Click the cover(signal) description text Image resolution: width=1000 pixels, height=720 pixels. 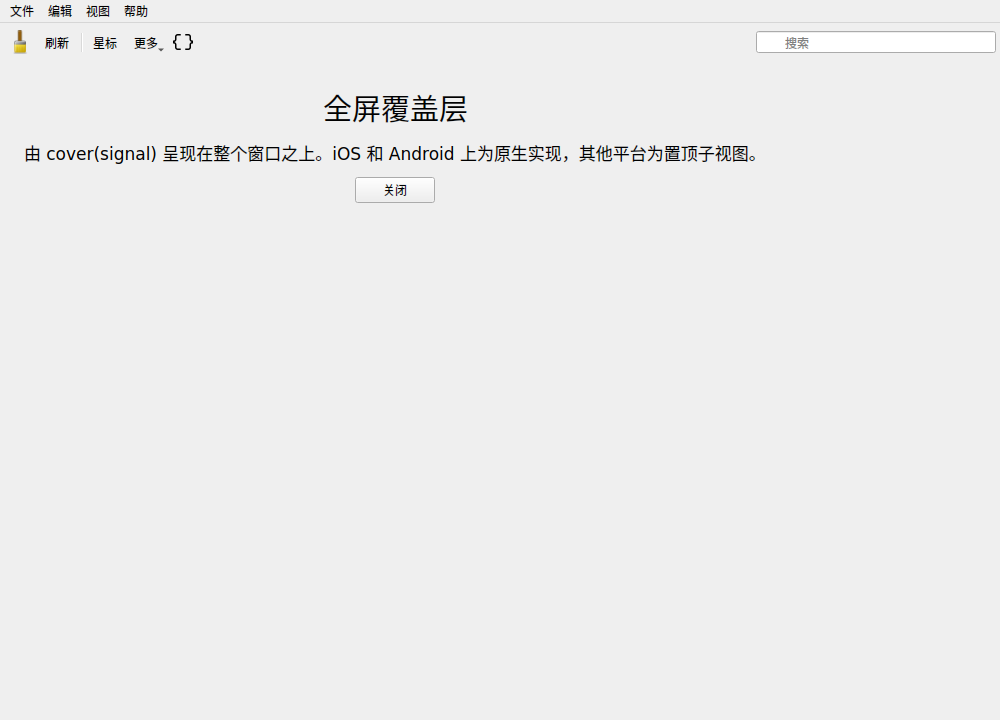click(x=392, y=154)
